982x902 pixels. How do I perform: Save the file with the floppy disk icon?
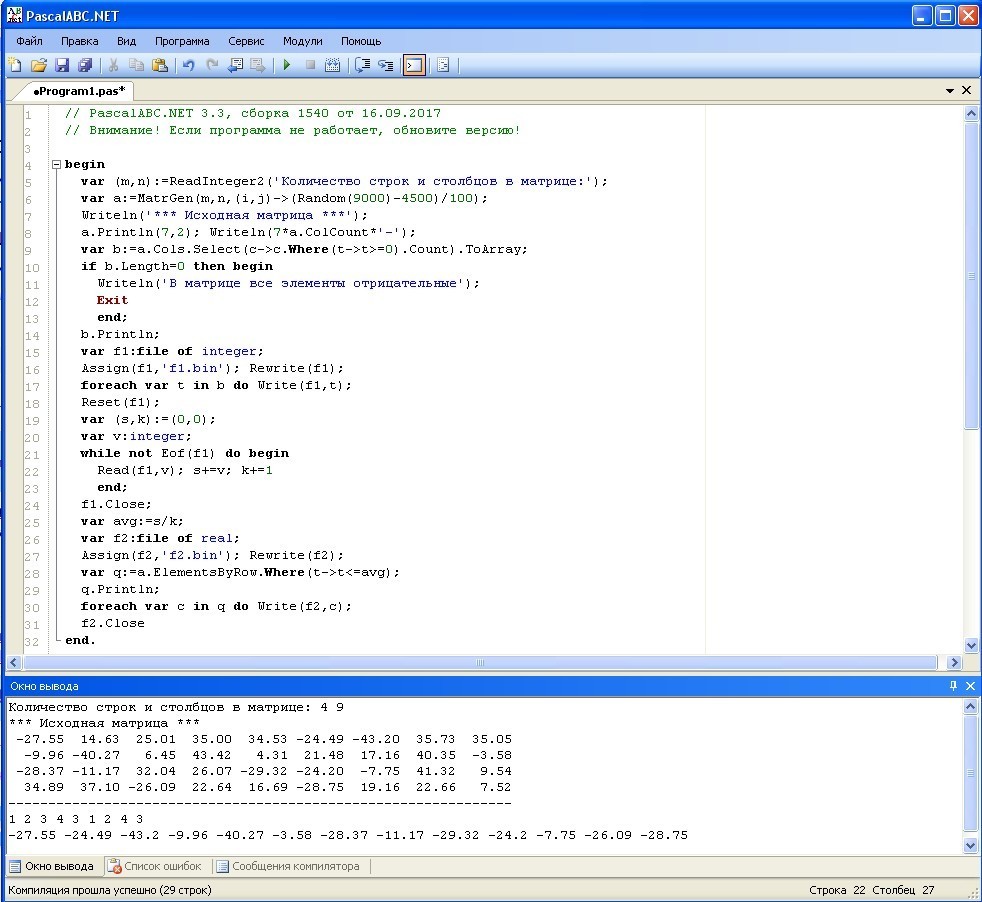(x=62, y=65)
